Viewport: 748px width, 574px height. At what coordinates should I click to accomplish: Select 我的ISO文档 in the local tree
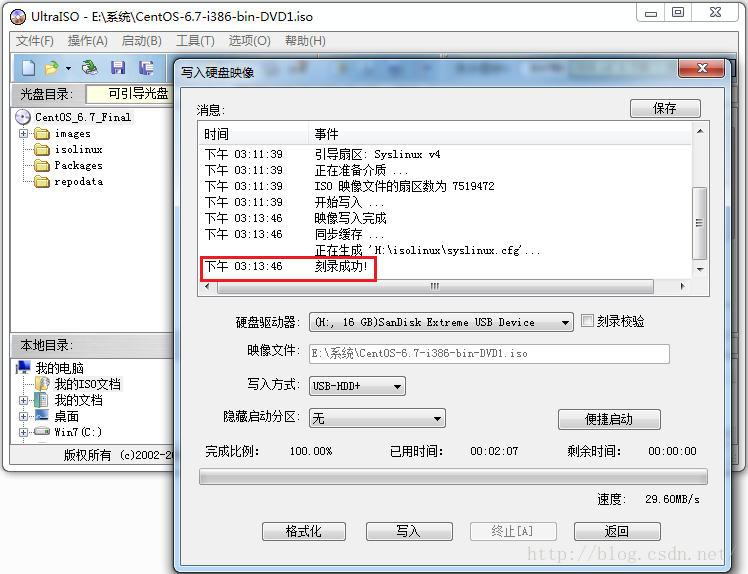pos(87,384)
